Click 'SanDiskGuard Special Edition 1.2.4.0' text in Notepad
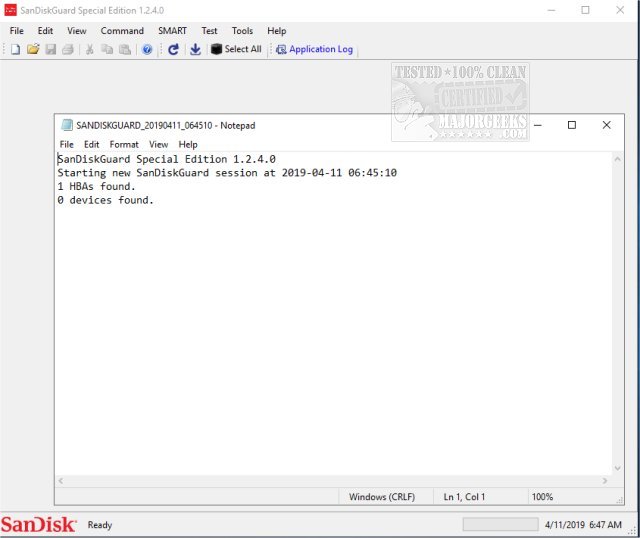The width and height of the screenshot is (640, 538). click(167, 159)
